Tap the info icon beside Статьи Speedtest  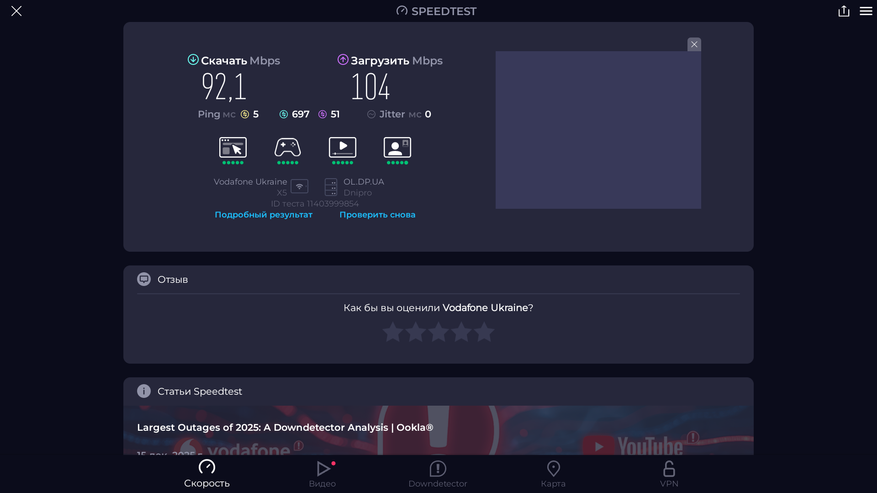coord(144,391)
